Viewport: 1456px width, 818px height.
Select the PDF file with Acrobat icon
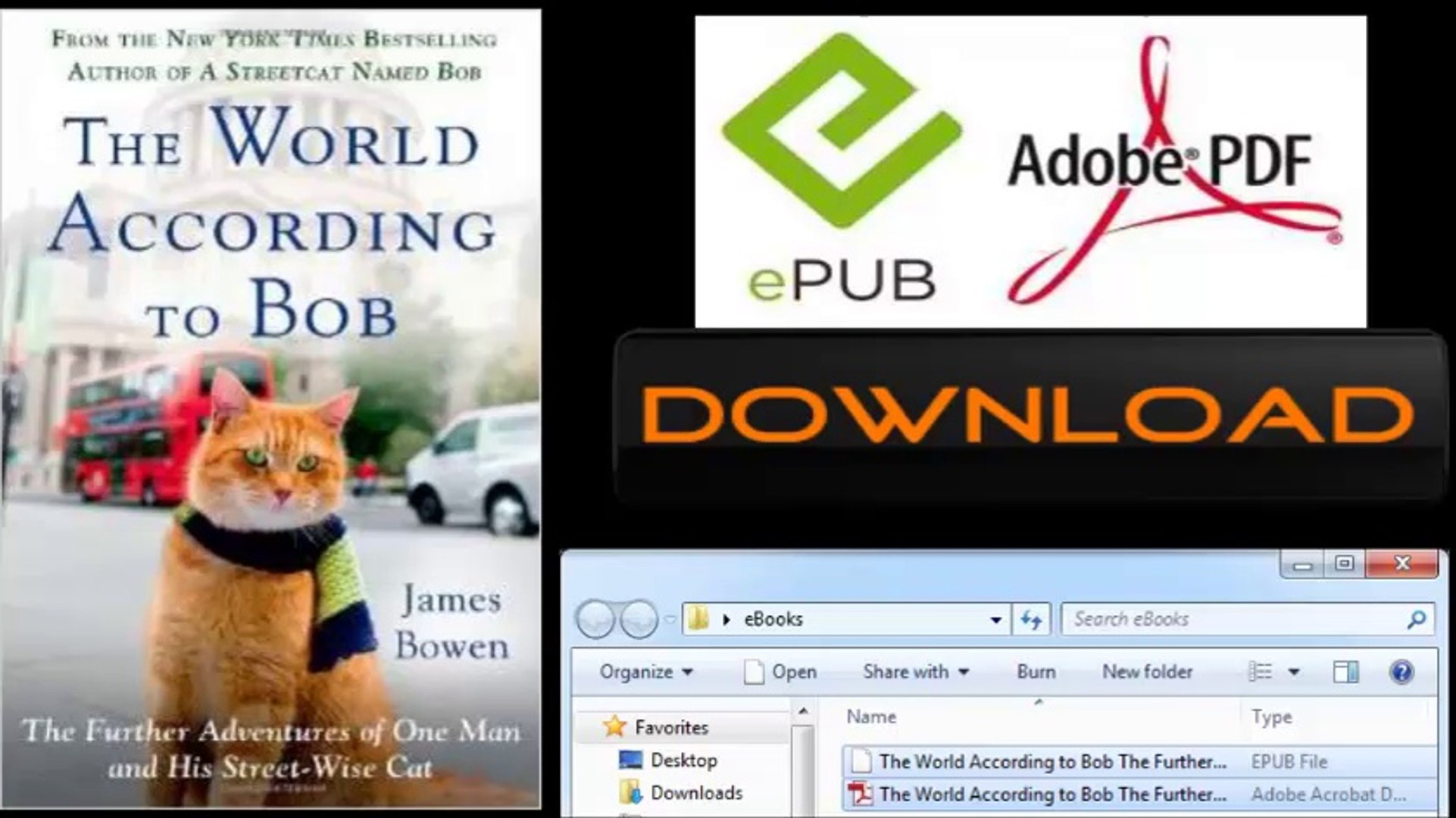pos(1051,794)
